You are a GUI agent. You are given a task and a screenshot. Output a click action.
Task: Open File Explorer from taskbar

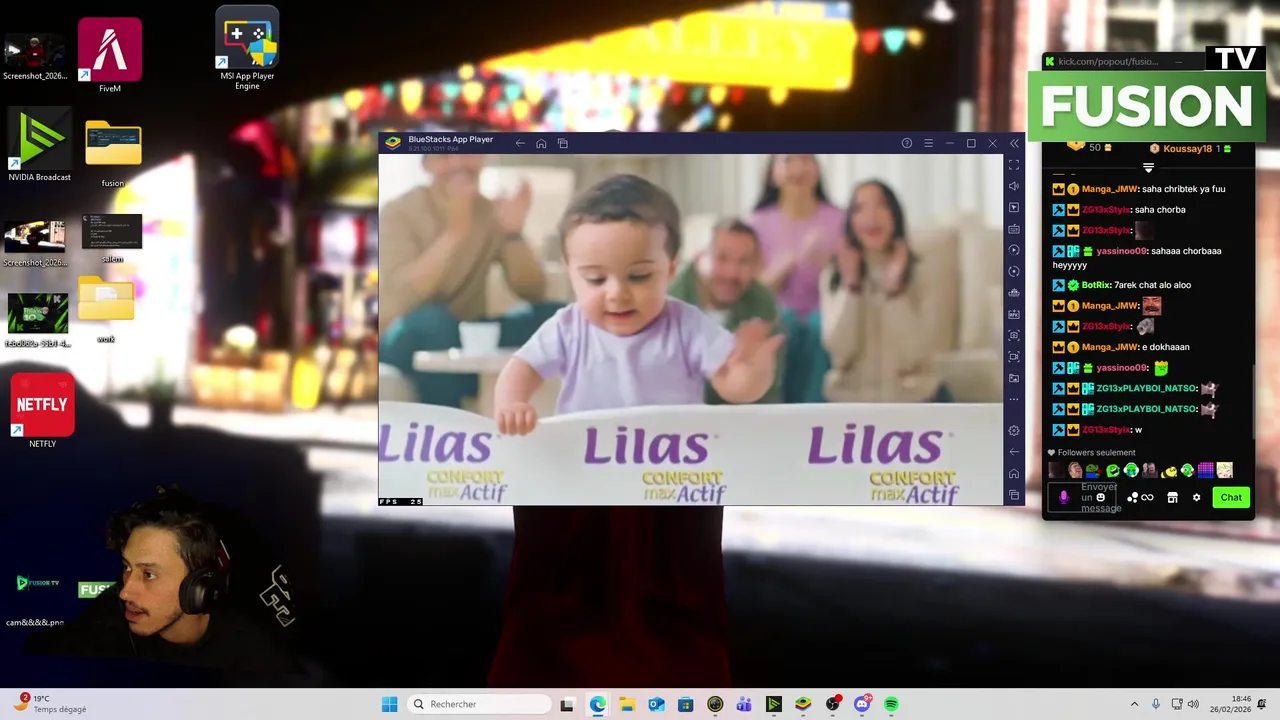[626, 704]
